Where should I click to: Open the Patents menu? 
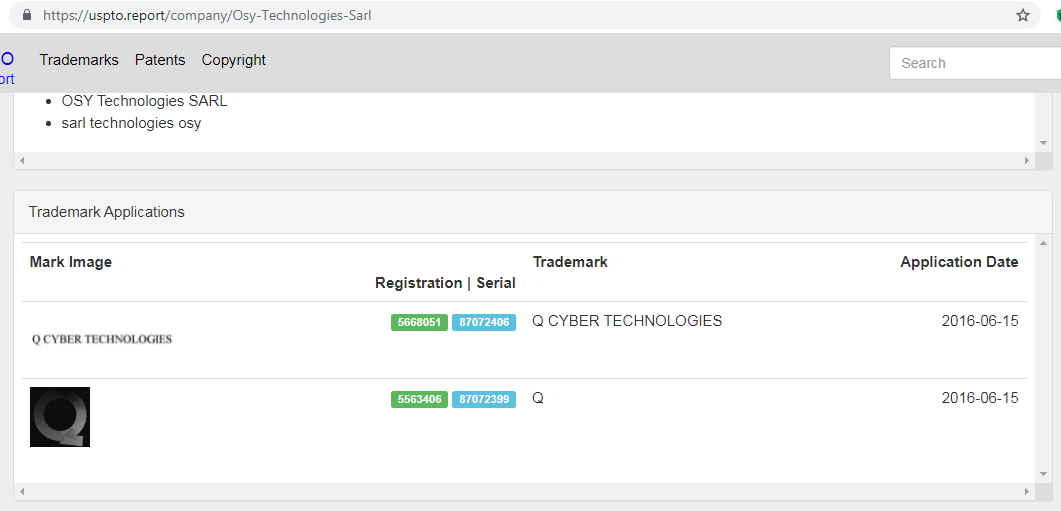tap(160, 60)
